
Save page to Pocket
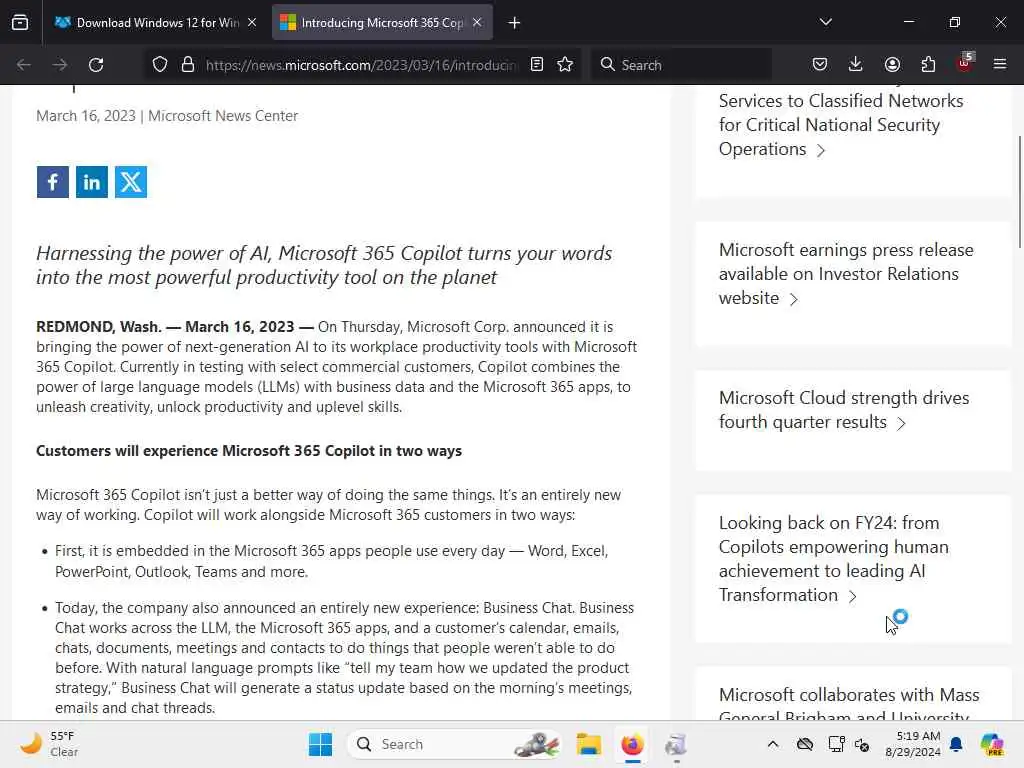click(x=820, y=65)
